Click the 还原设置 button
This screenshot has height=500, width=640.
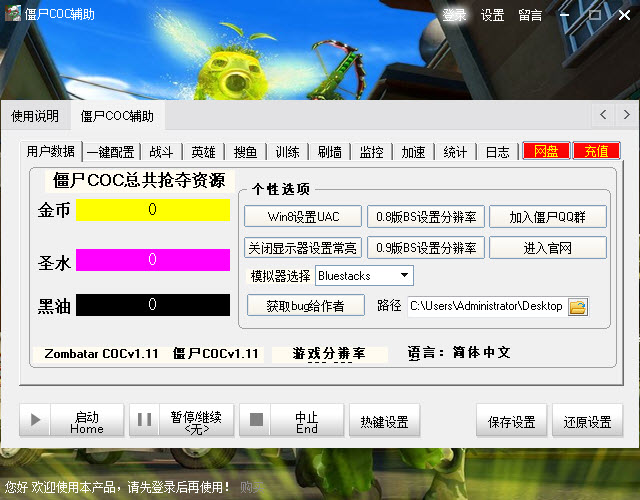[x=587, y=420]
